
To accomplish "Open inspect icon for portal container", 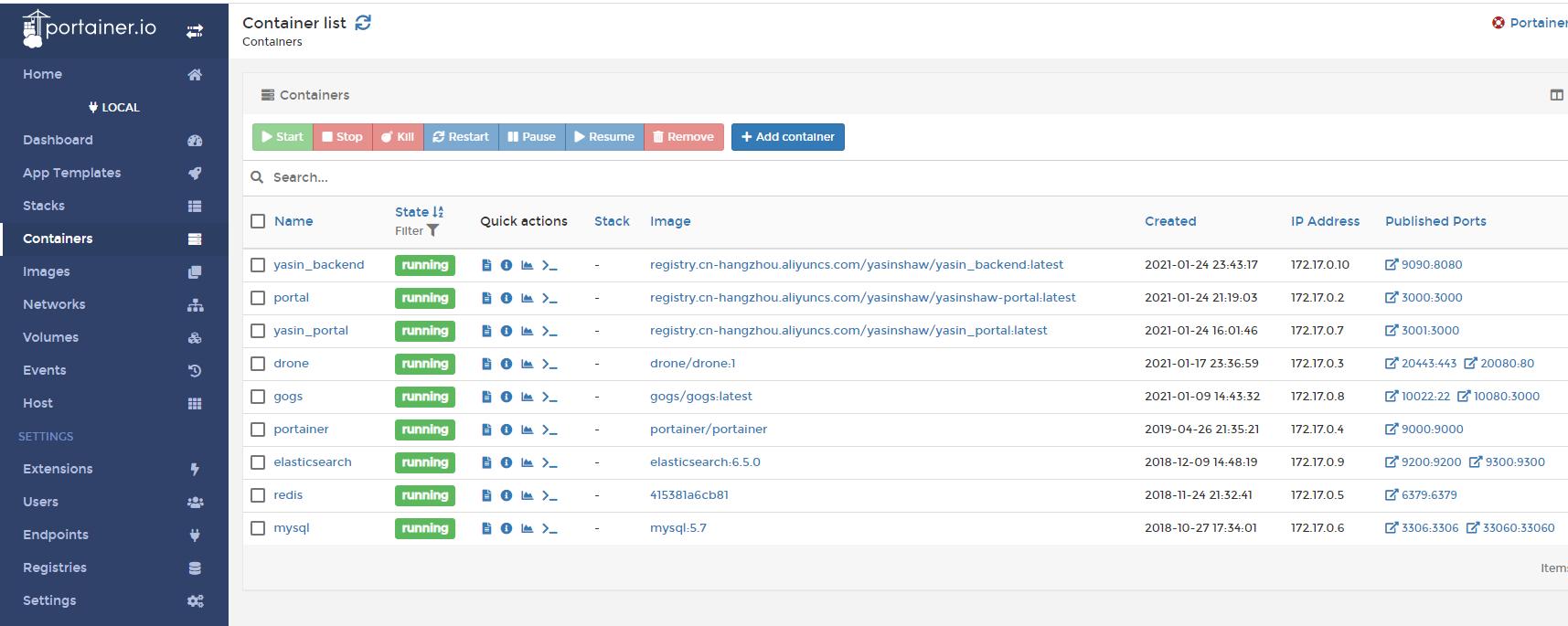I will tap(507, 298).
